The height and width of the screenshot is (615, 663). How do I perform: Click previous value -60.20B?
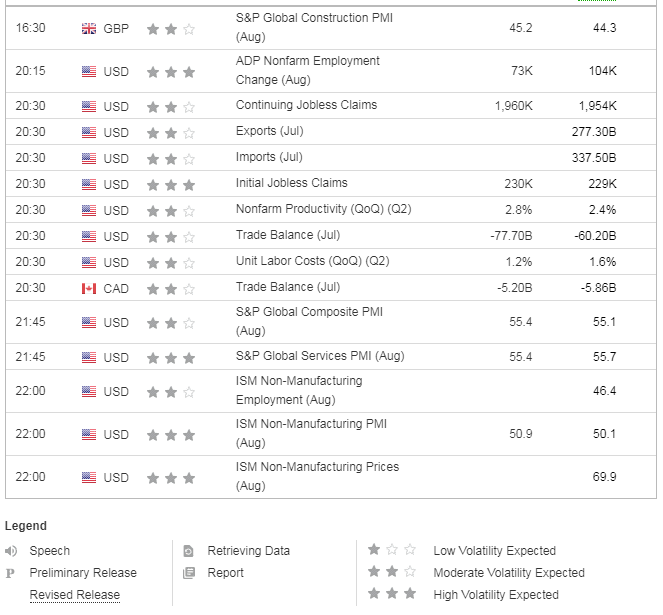(x=595, y=236)
